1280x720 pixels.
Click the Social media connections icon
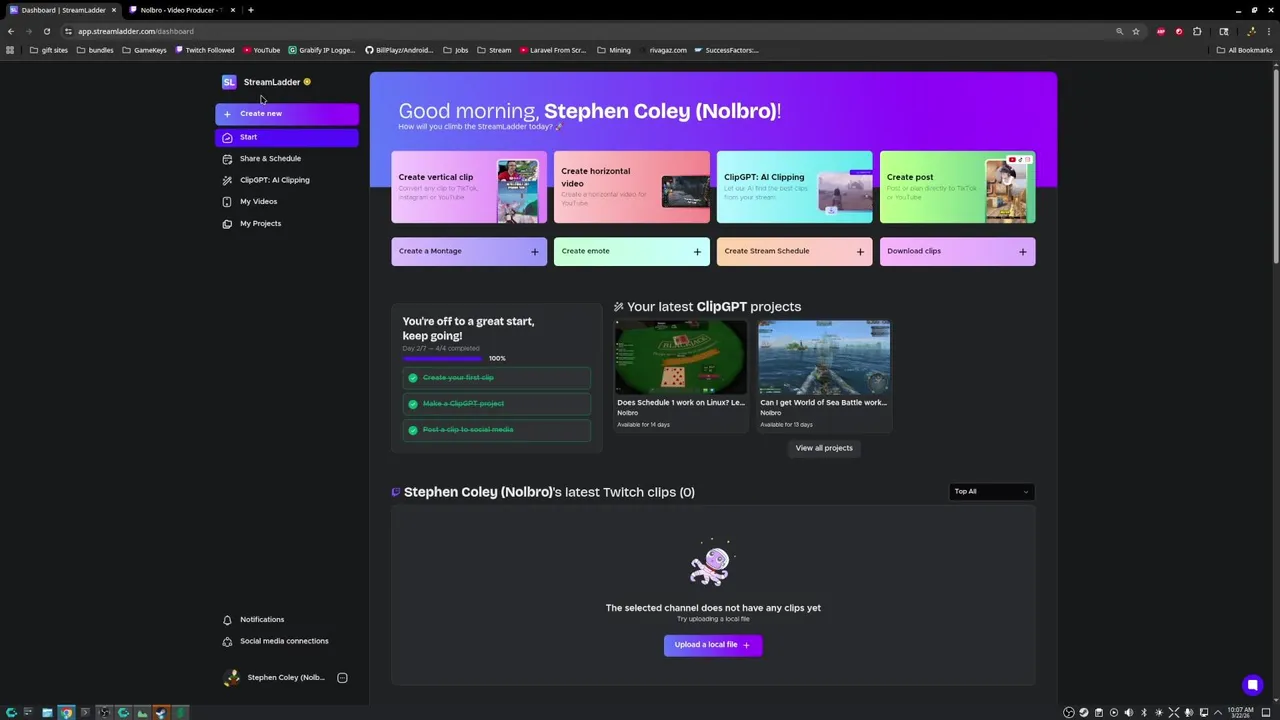[227, 642]
